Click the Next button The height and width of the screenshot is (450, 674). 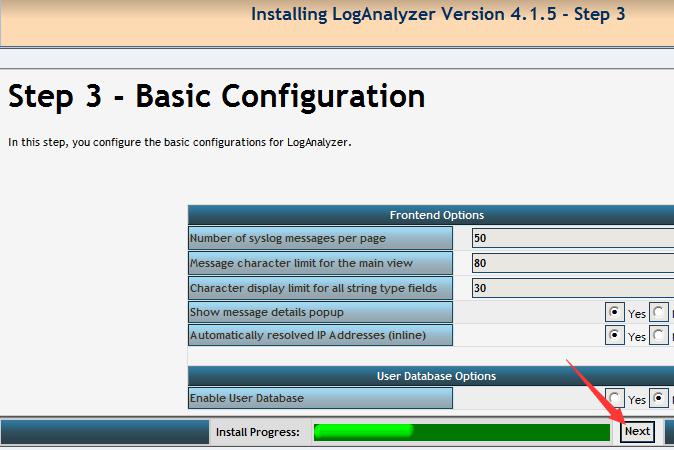[x=637, y=432]
